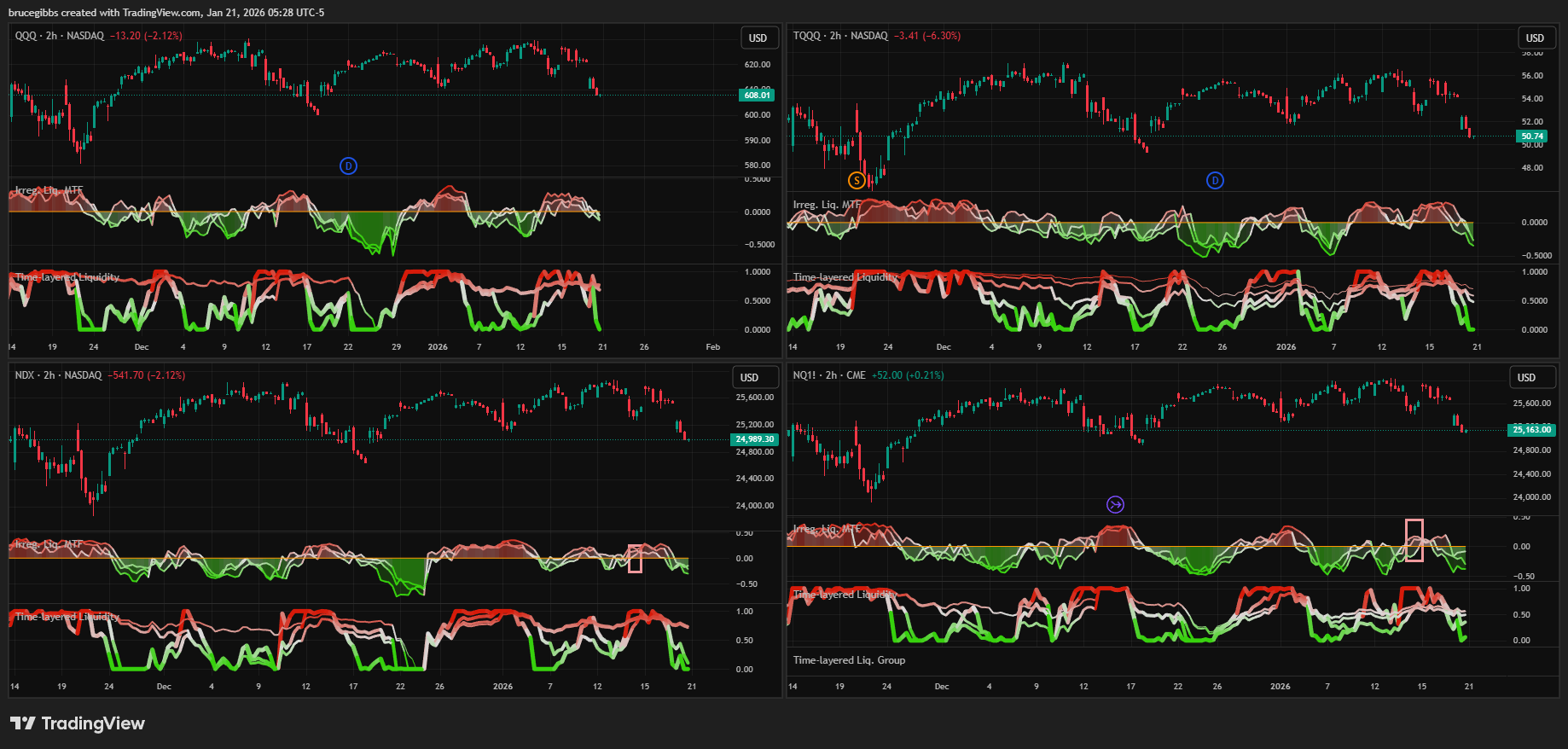The height and width of the screenshot is (749, 1568).
Task: Expand the USD currency dropdown on NDX chart
Action: pyautogui.click(x=749, y=377)
